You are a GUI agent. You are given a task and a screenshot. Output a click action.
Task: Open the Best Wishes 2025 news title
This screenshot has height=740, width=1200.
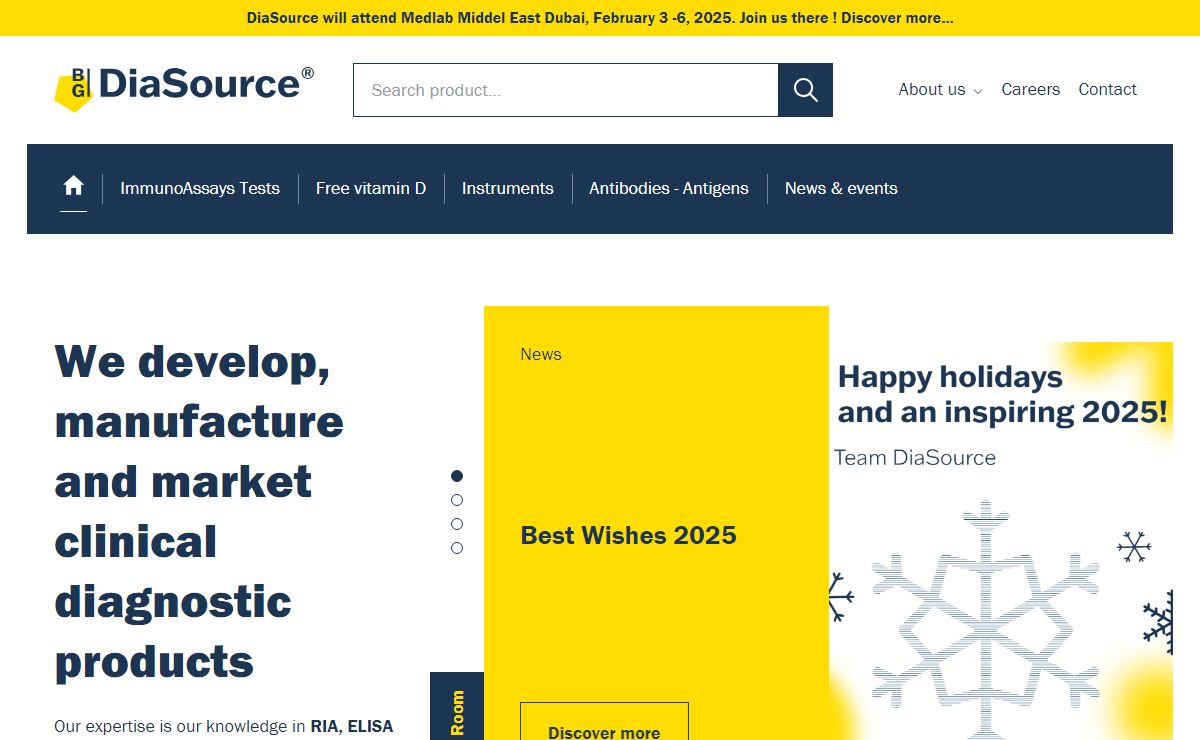coord(628,535)
